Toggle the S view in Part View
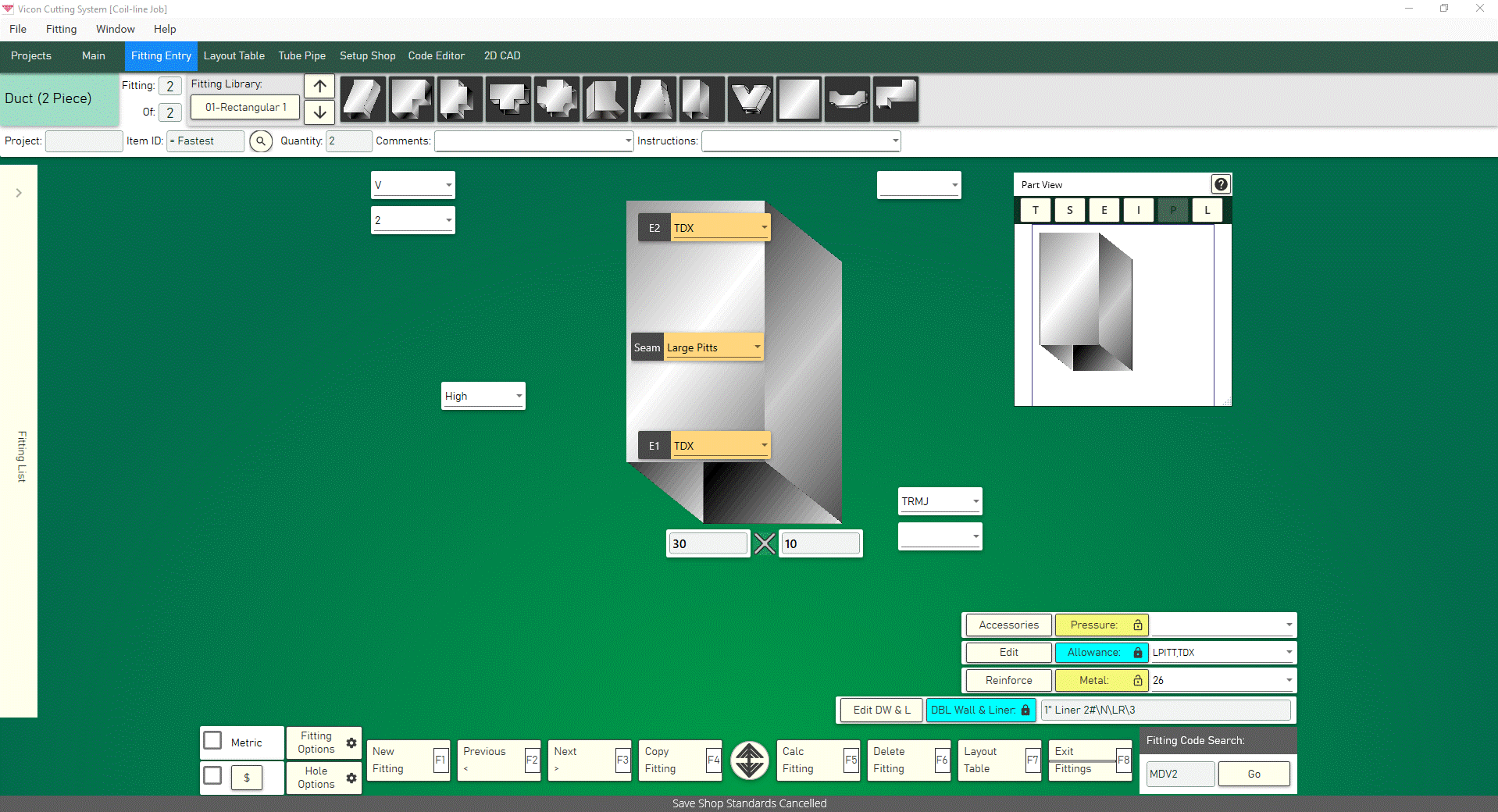This screenshot has height=812, width=1498. pyautogui.click(x=1070, y=210)
